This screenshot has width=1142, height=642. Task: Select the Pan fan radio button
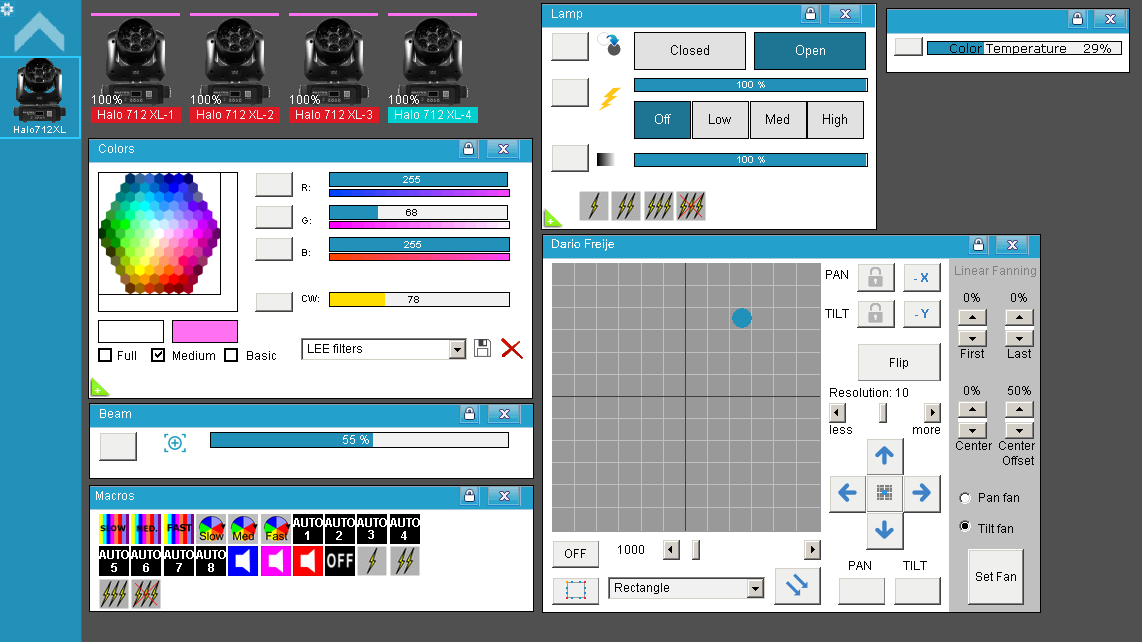tap(966, 498)
